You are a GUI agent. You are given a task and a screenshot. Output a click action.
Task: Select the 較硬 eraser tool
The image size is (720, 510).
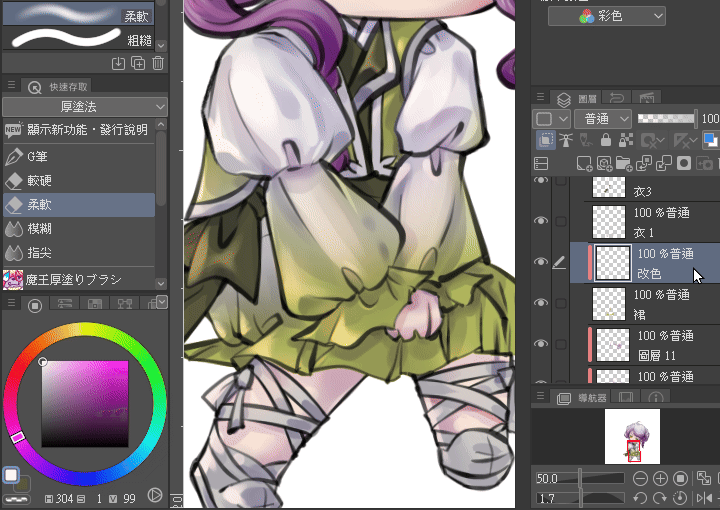click(x=79, y=180)
